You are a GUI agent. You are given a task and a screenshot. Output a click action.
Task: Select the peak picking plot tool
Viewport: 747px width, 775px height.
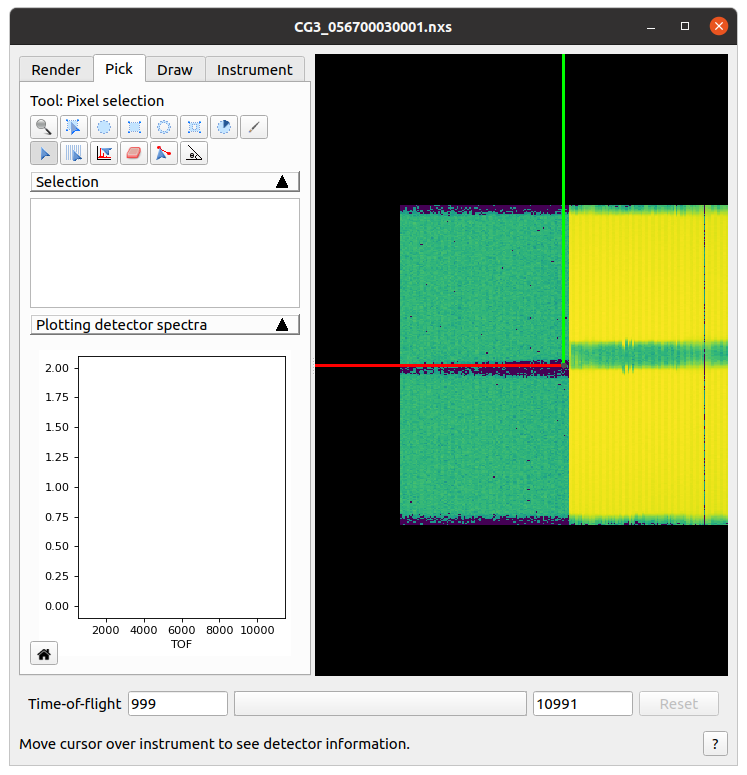coord(104,153)
